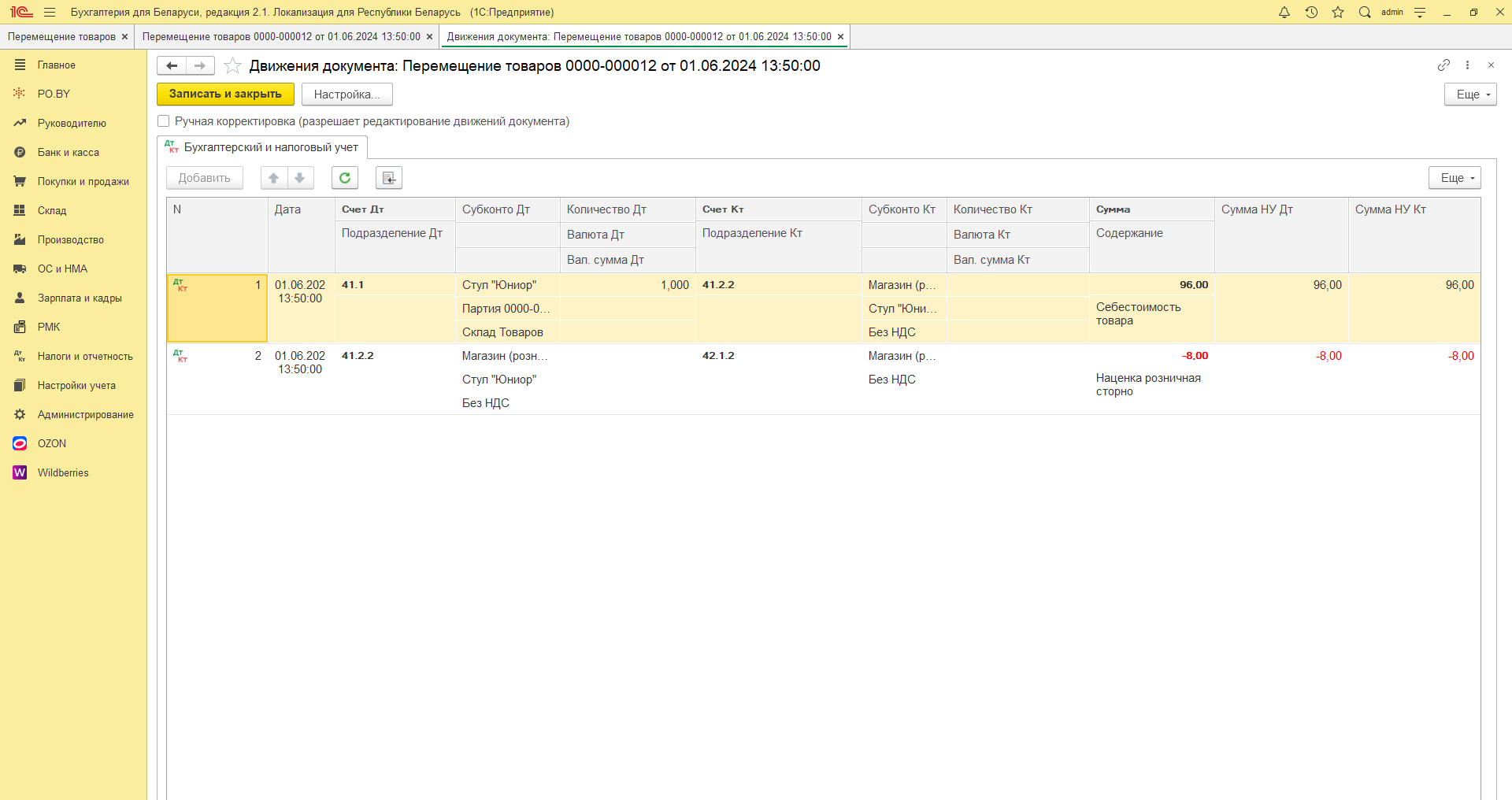Move row down arrow in table toolbar
This screenshot has height=800, width=1512.
click(x=300, y=178)
